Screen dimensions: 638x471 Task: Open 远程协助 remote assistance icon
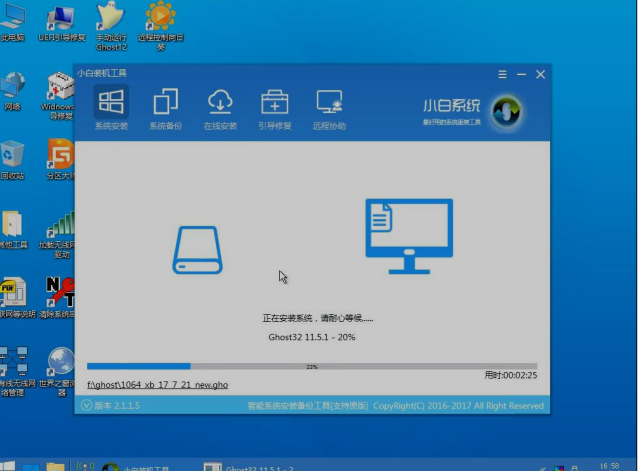coord(329,103)
